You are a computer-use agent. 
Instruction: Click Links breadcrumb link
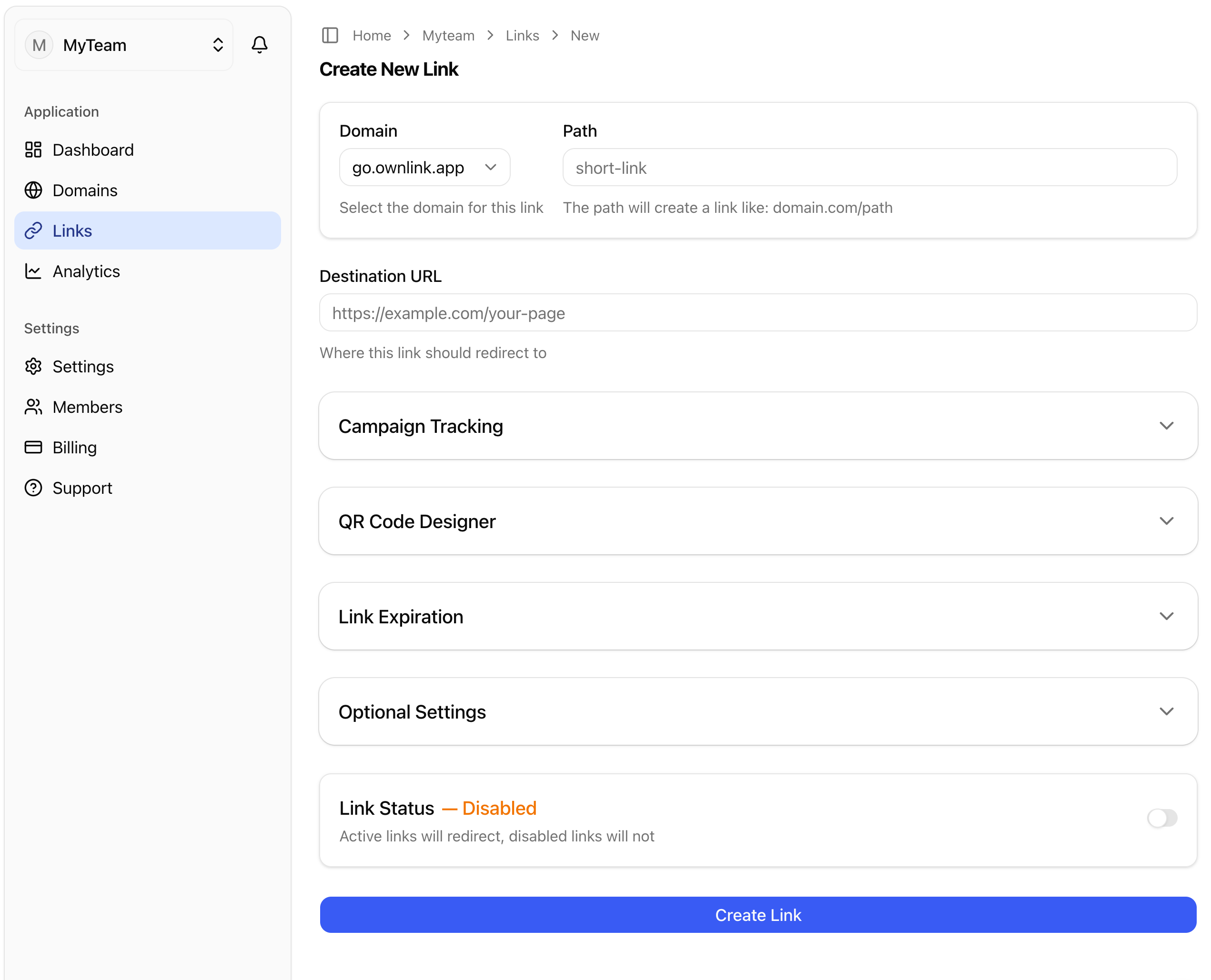coord(522,36)
